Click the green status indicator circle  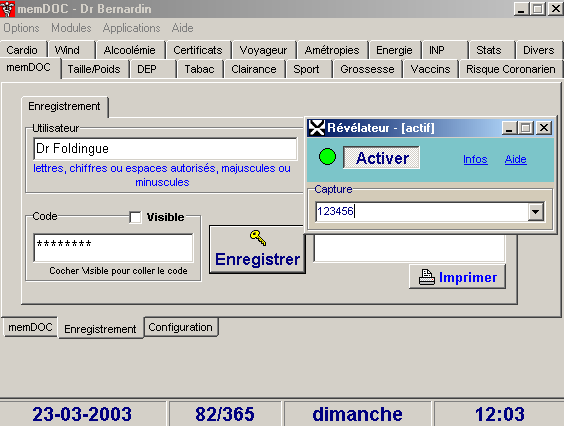coord(327,157)
